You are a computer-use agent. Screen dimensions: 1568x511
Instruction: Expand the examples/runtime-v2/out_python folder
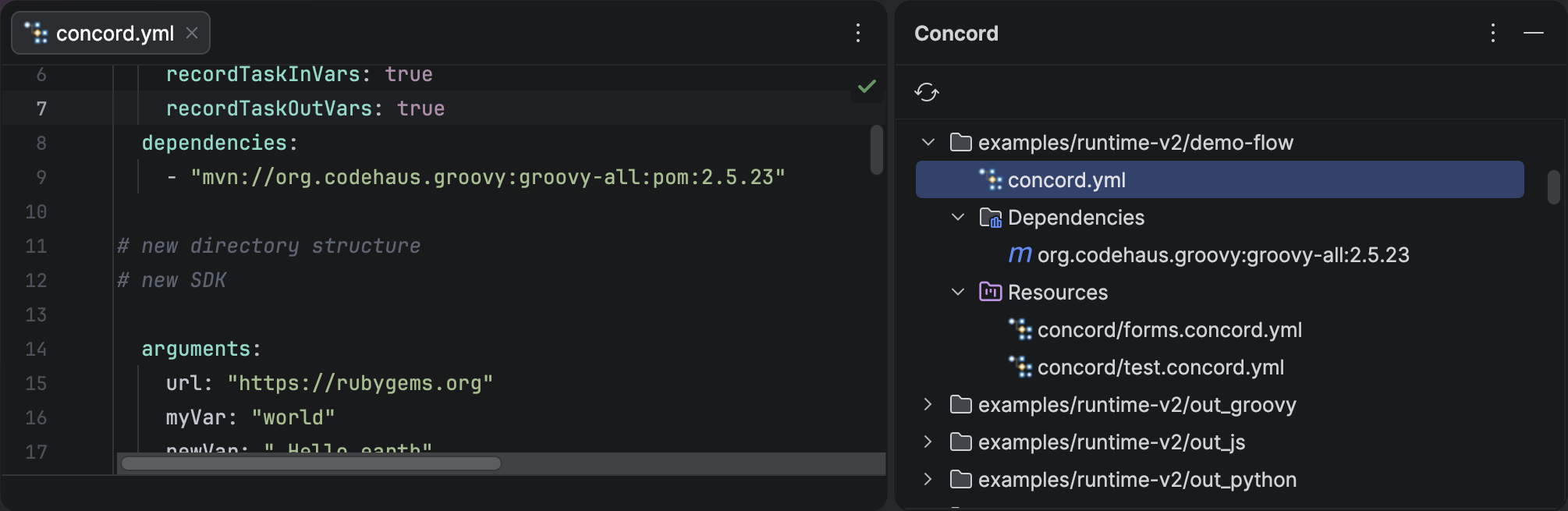(928, 480)
